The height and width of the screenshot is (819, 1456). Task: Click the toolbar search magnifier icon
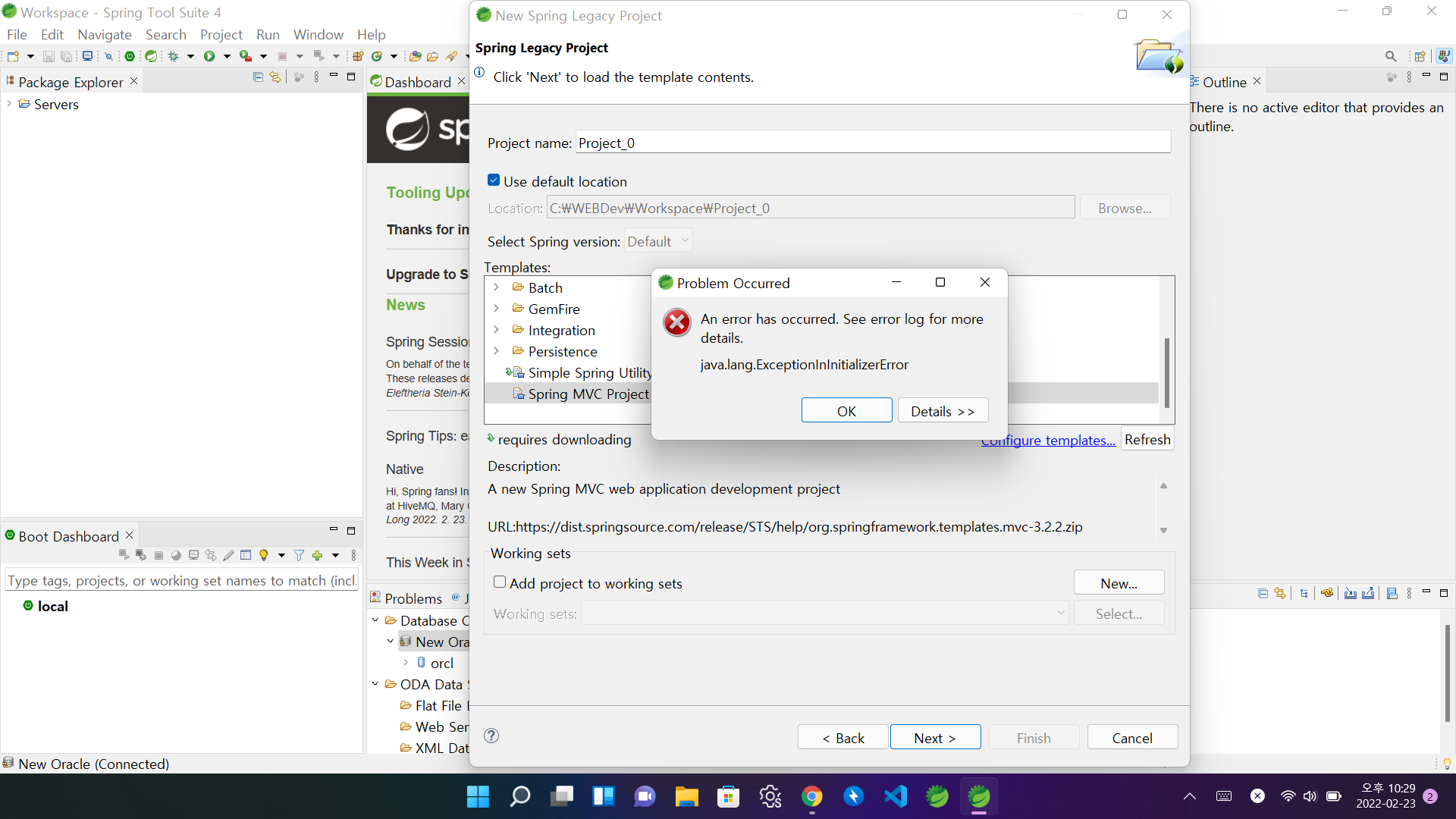pos(1390,56)
